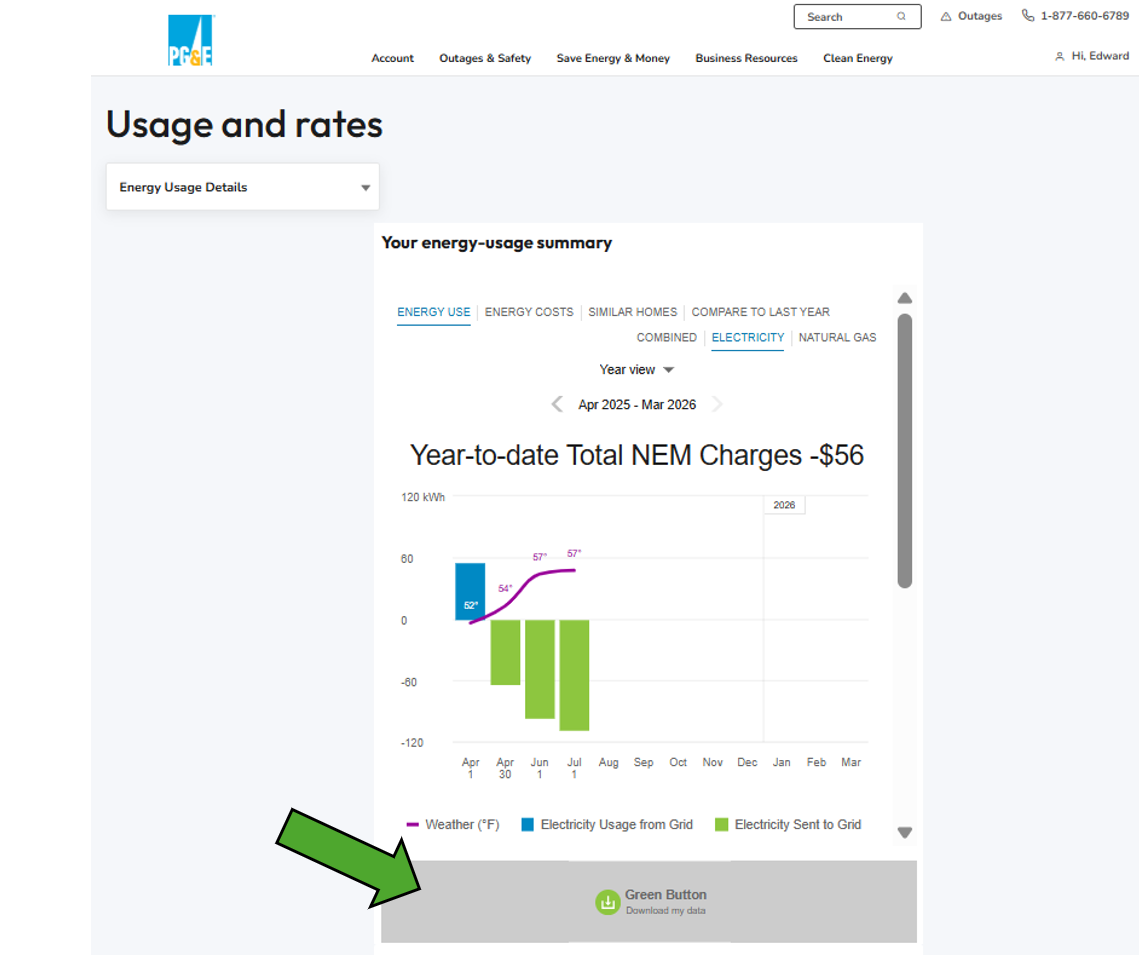Click the Dec axis label
1139x955 pixels.
coord(747,763)
